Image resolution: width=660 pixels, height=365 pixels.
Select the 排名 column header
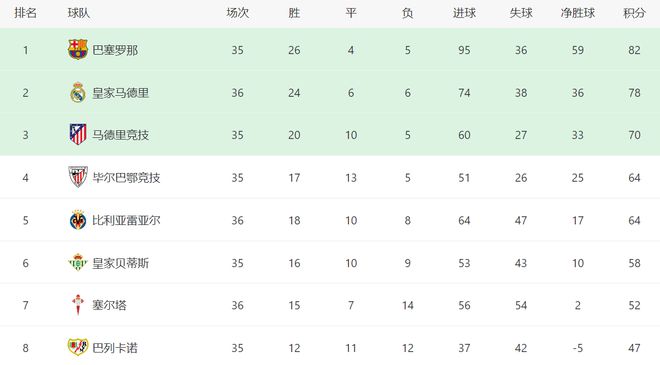pyautogui.click(x=25, y=13)
